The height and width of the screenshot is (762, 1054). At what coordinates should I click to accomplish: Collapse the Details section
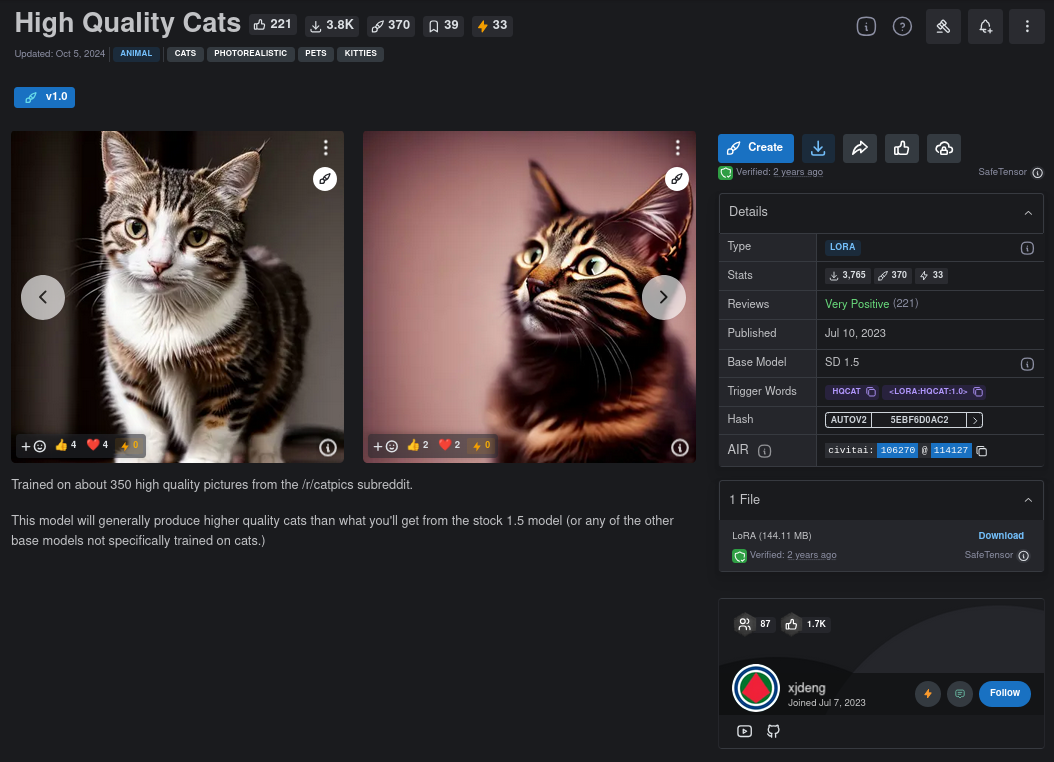[881, 213]
